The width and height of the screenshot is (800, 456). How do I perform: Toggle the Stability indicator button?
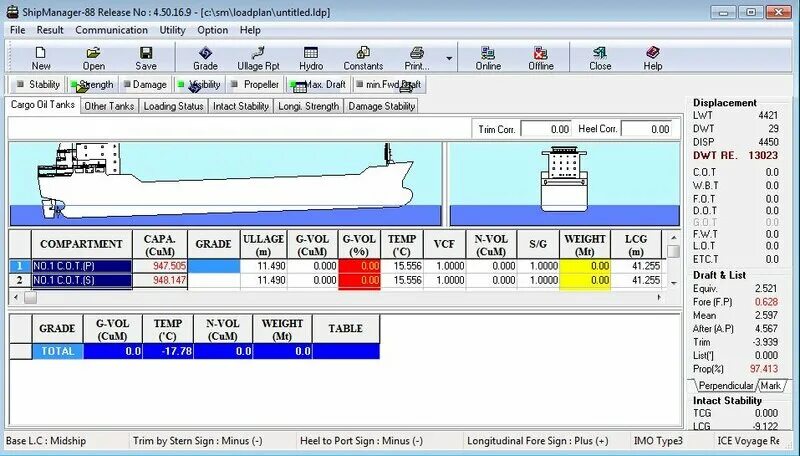click(37, 84)
